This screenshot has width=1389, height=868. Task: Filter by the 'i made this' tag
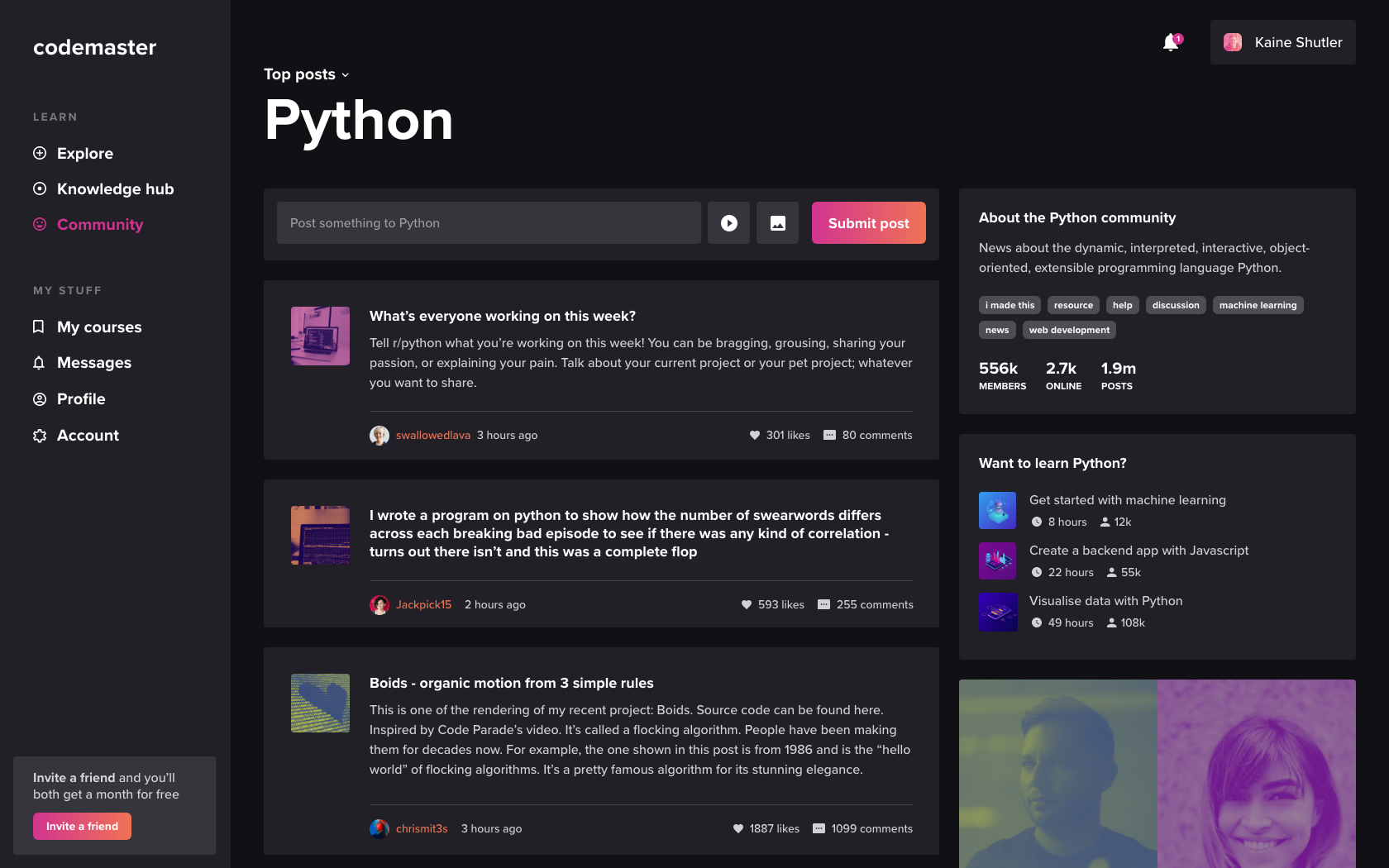[1010, 305]
